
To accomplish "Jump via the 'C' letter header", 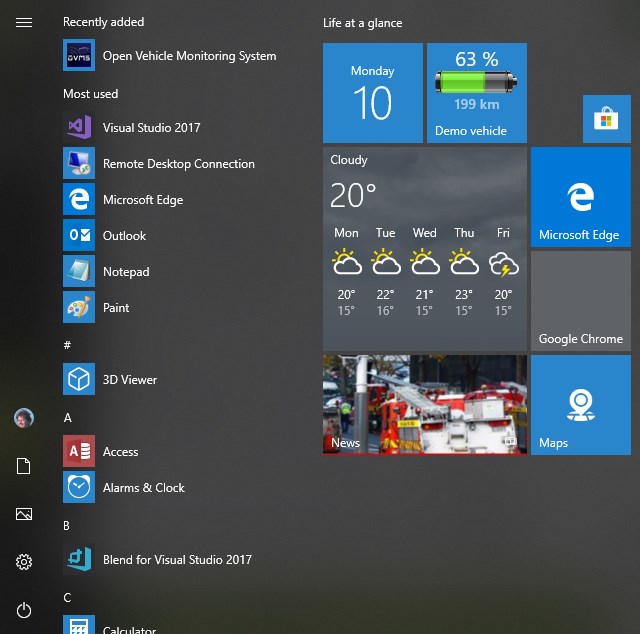I will click(67, 598).
